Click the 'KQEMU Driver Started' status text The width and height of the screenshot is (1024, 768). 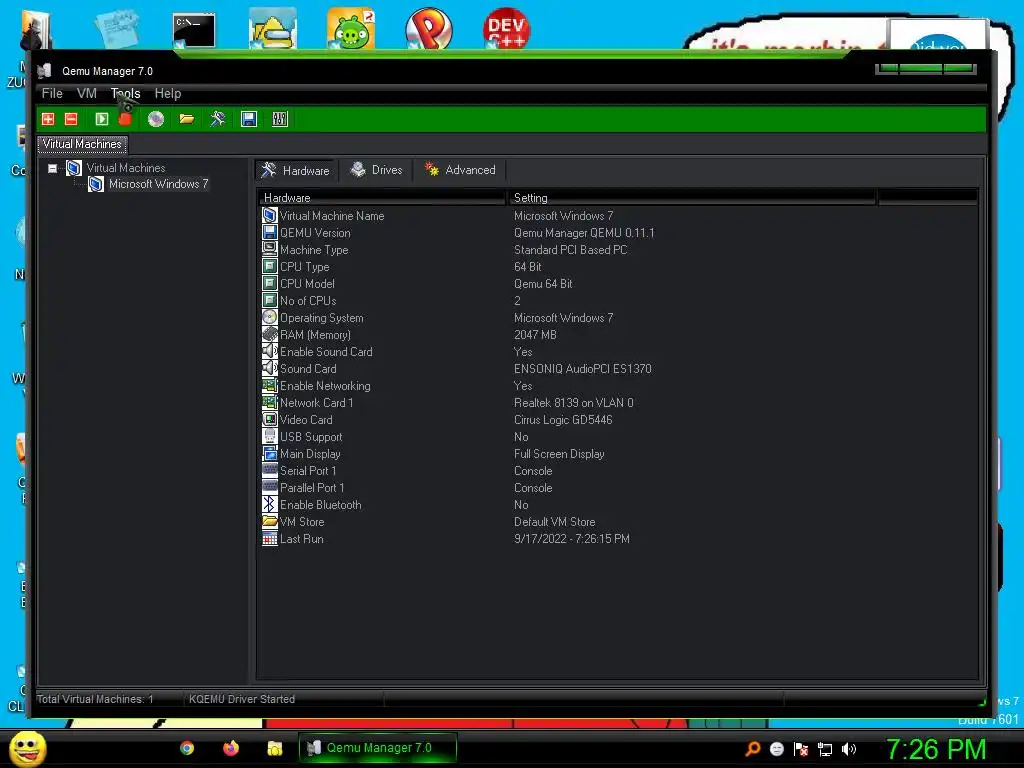(x=242, y=699)
